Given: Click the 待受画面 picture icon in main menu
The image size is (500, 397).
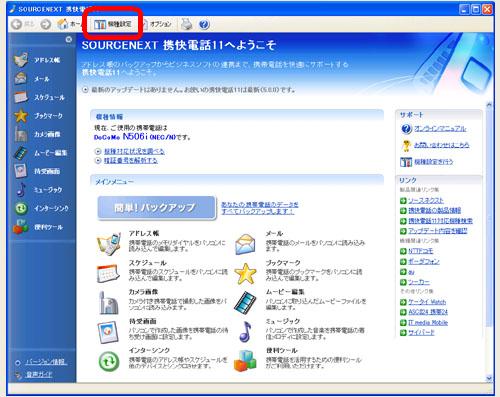Looking at the screenshot, I should tap(108, 332).
